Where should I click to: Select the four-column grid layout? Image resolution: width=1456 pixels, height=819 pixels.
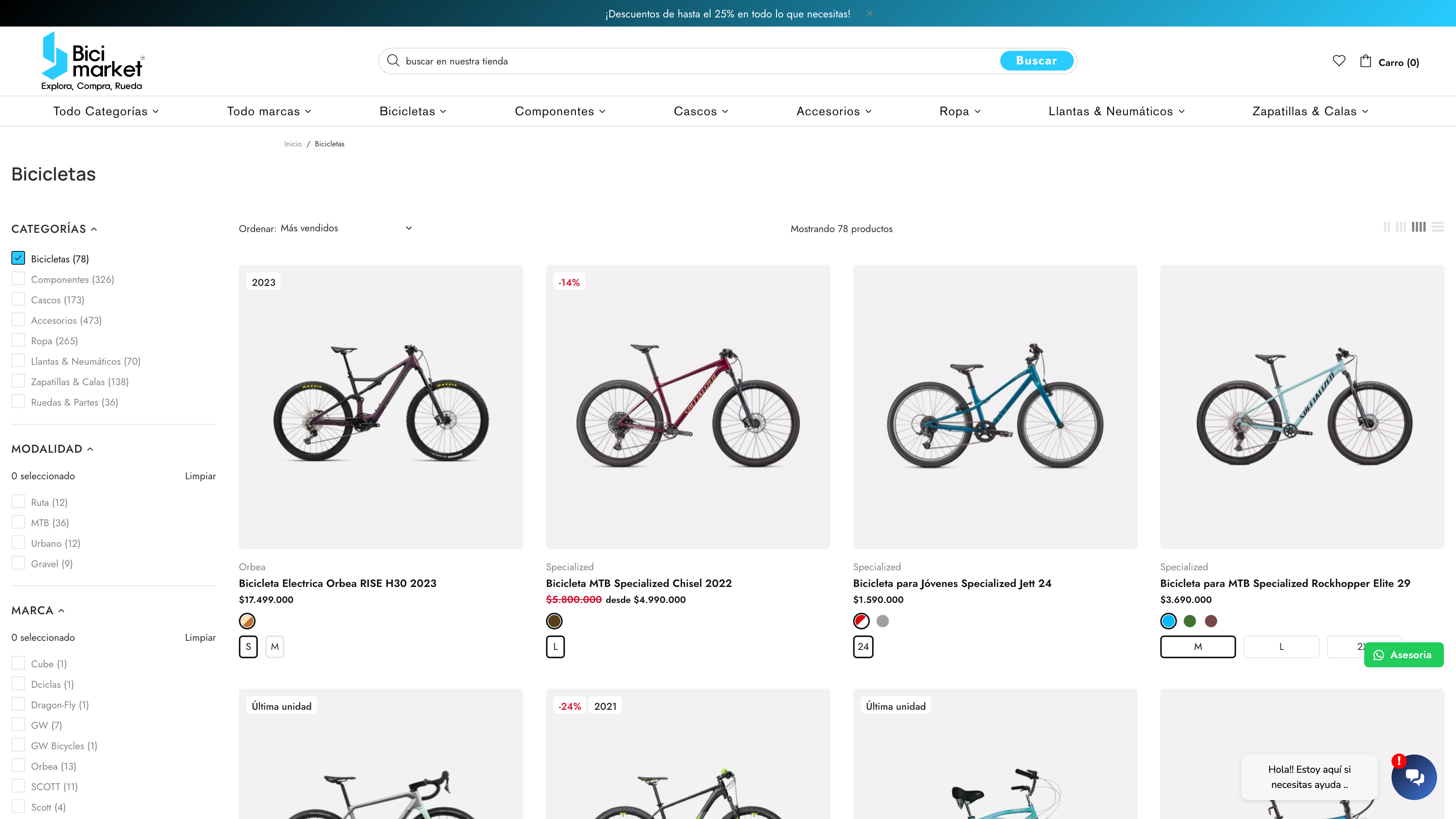pos(1419,227)
